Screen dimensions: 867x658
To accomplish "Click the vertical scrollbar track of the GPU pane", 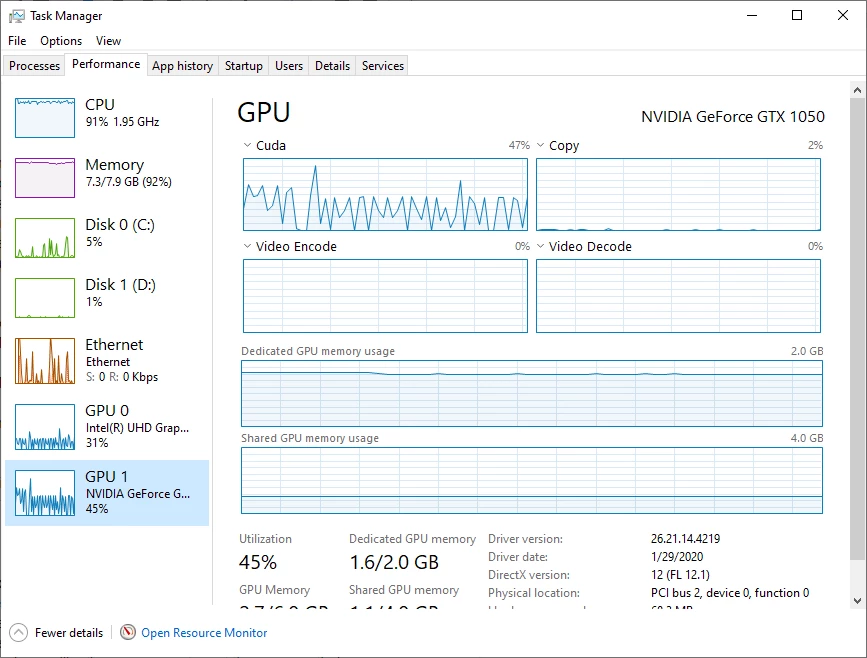I will (x=857, y=346).
